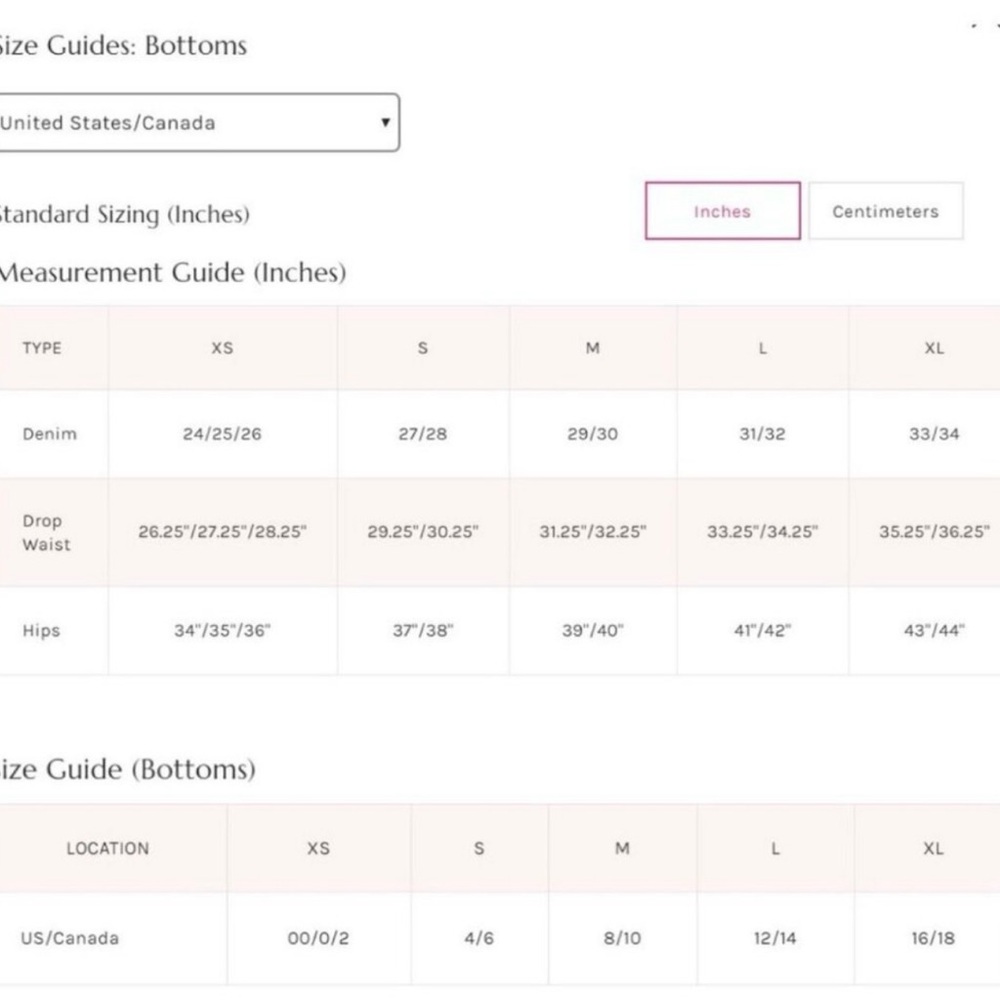Select the 29/30 denim size cell
Image resolution: width=1000 pixels, height=1000 pixels.
(x=592, y=434)
